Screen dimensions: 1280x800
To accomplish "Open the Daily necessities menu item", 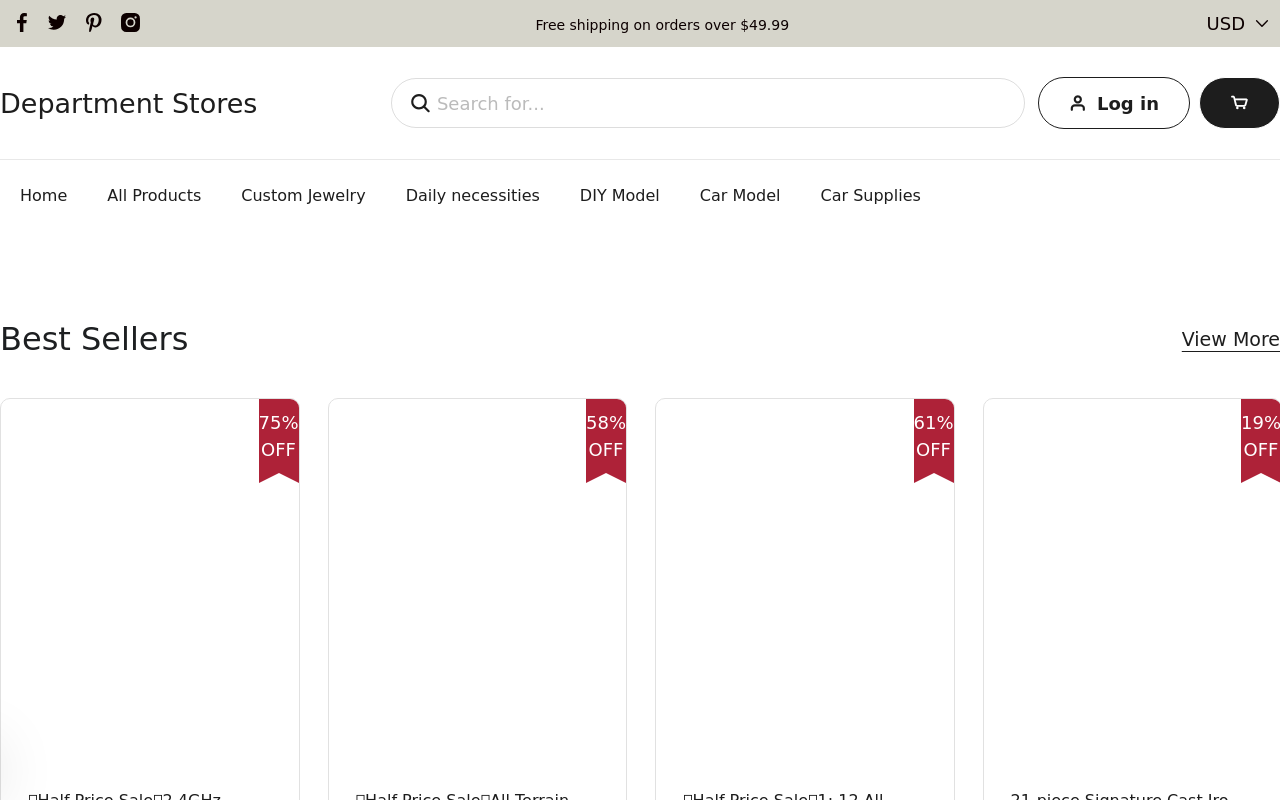I will (473, 196).
